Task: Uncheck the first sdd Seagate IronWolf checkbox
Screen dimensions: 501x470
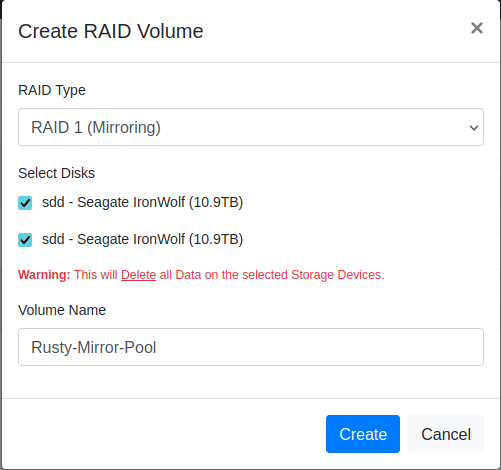Action: coord(25,203)
